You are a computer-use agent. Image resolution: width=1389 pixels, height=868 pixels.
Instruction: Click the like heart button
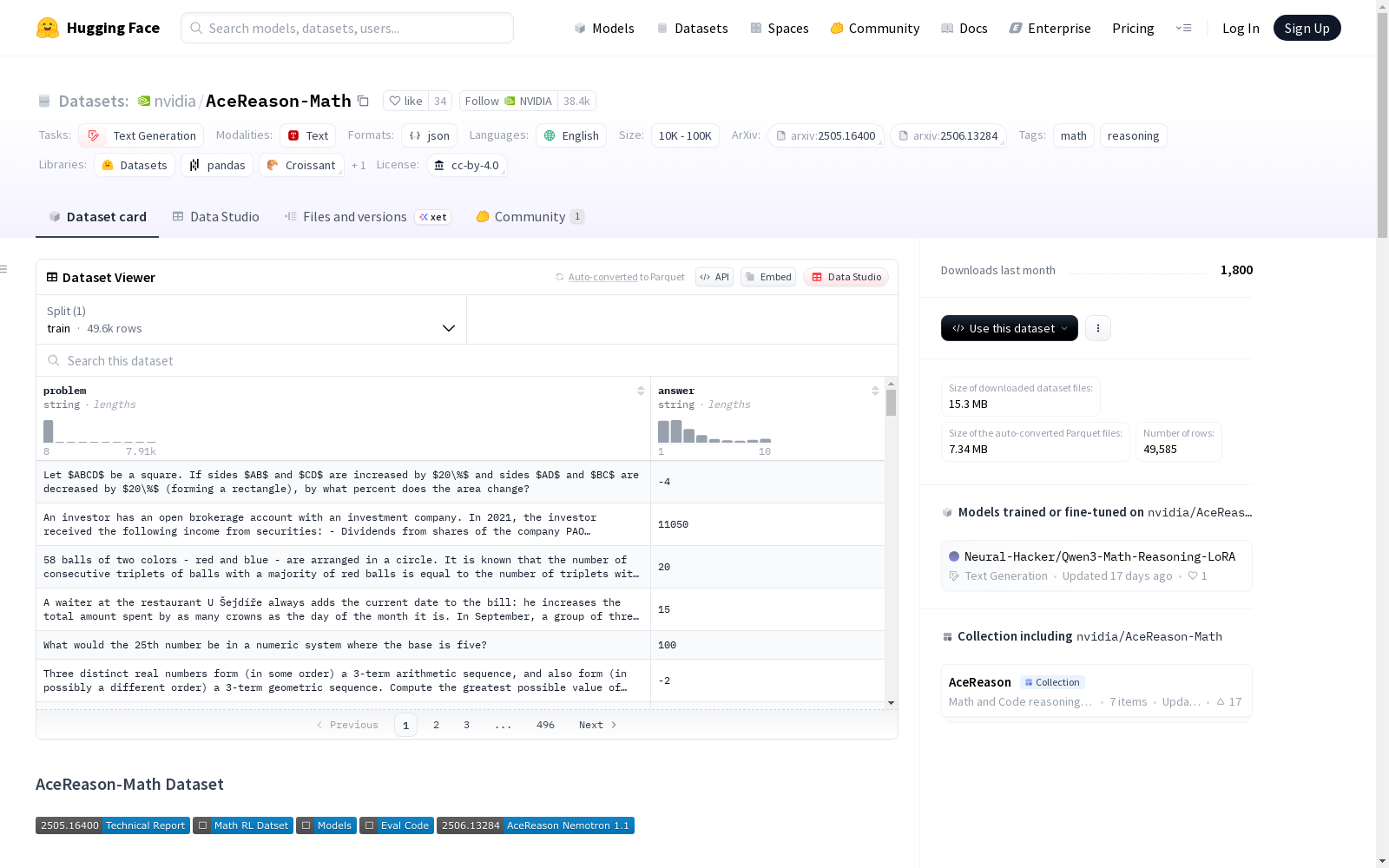(x=405, y=101)
